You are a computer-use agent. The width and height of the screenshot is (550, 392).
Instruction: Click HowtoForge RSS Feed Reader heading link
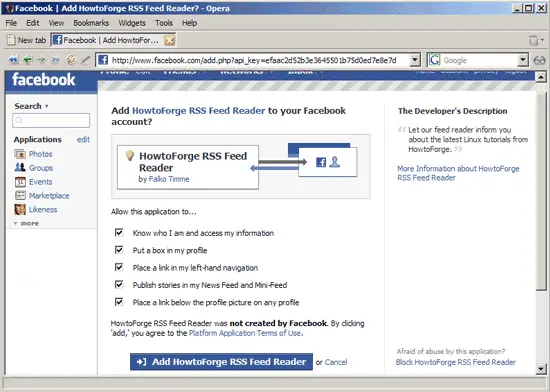click(199, 111)
